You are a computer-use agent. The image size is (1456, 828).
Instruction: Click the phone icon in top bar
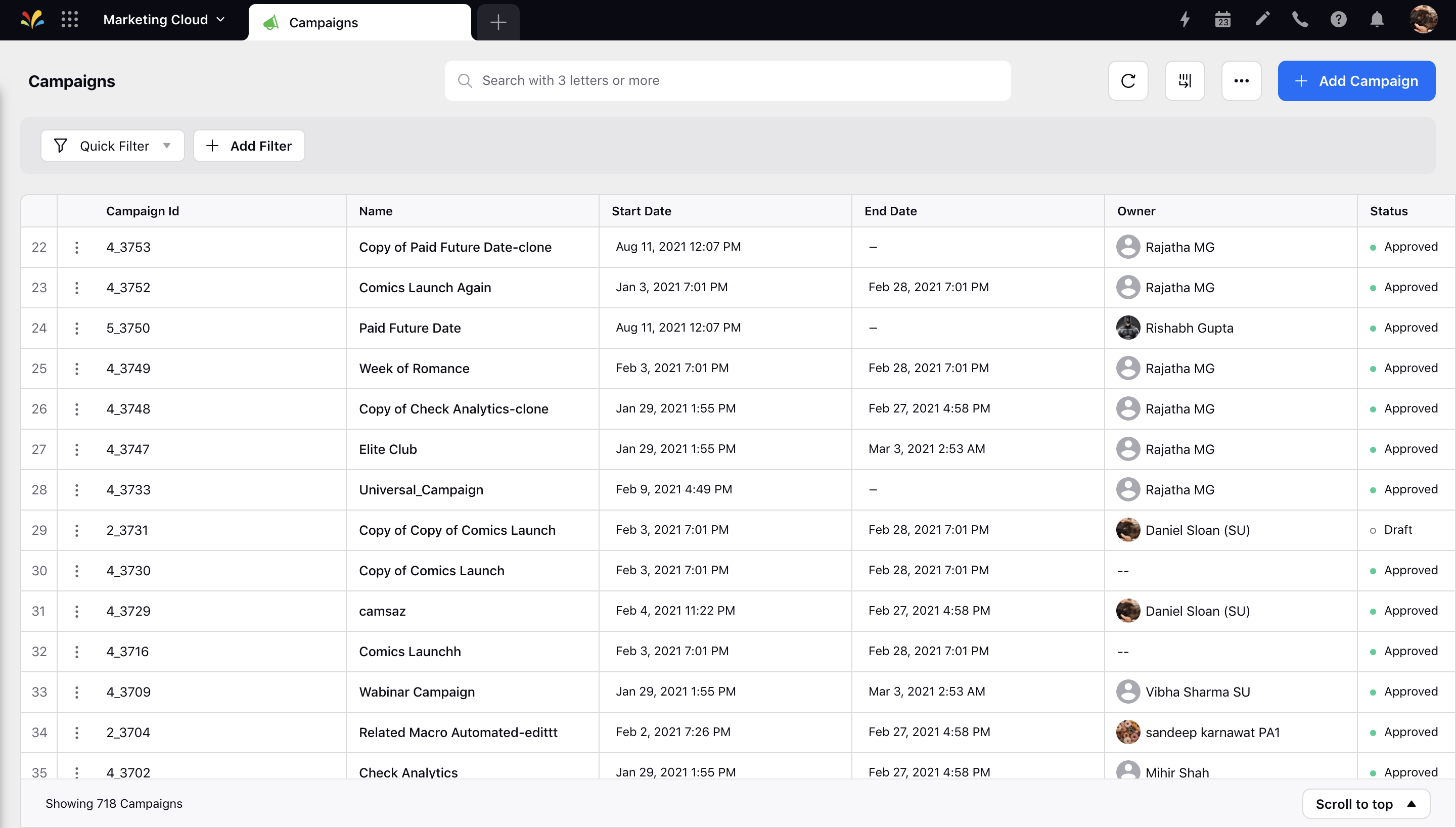pyautogui.click(x=1301, y=20)
